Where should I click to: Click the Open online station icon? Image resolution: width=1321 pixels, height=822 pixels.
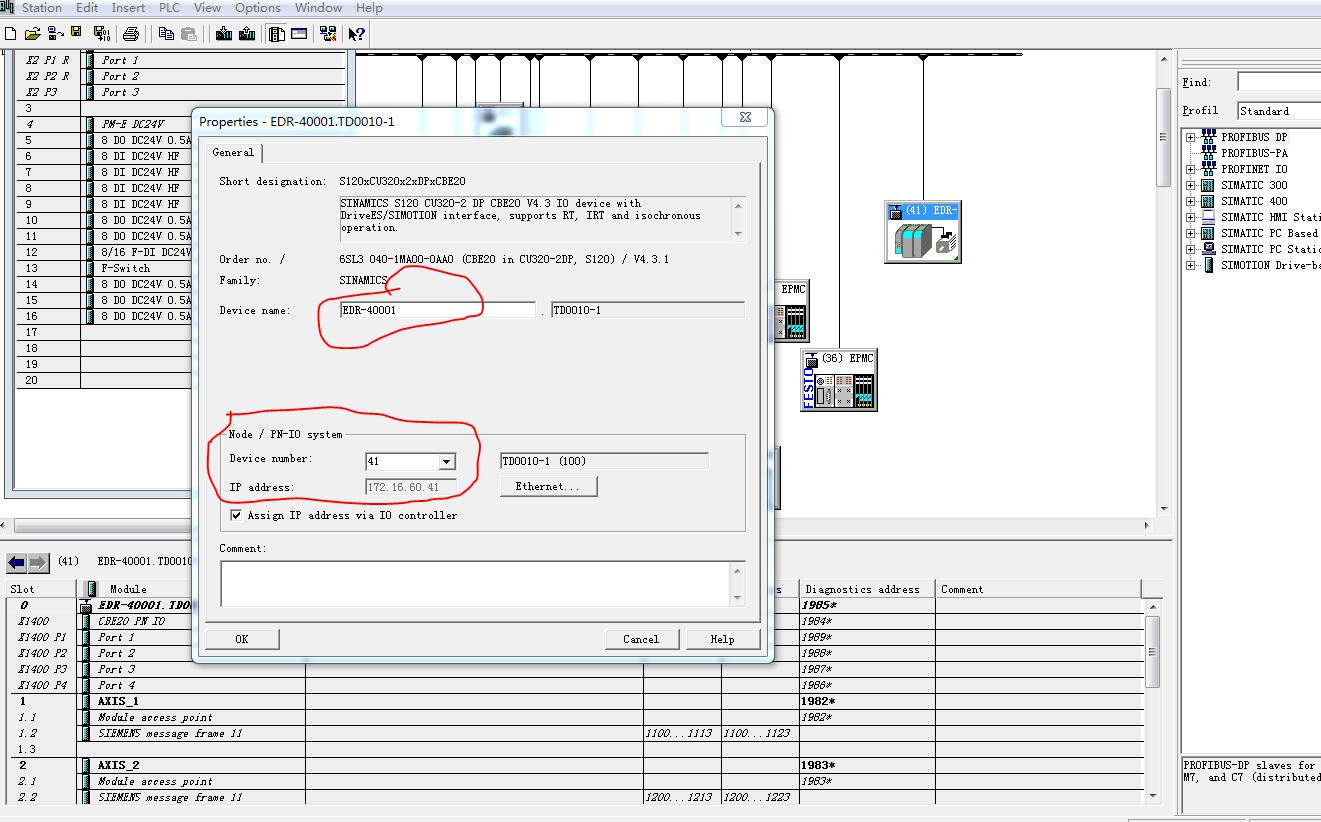pyautogui.click(x=54, y=34)
